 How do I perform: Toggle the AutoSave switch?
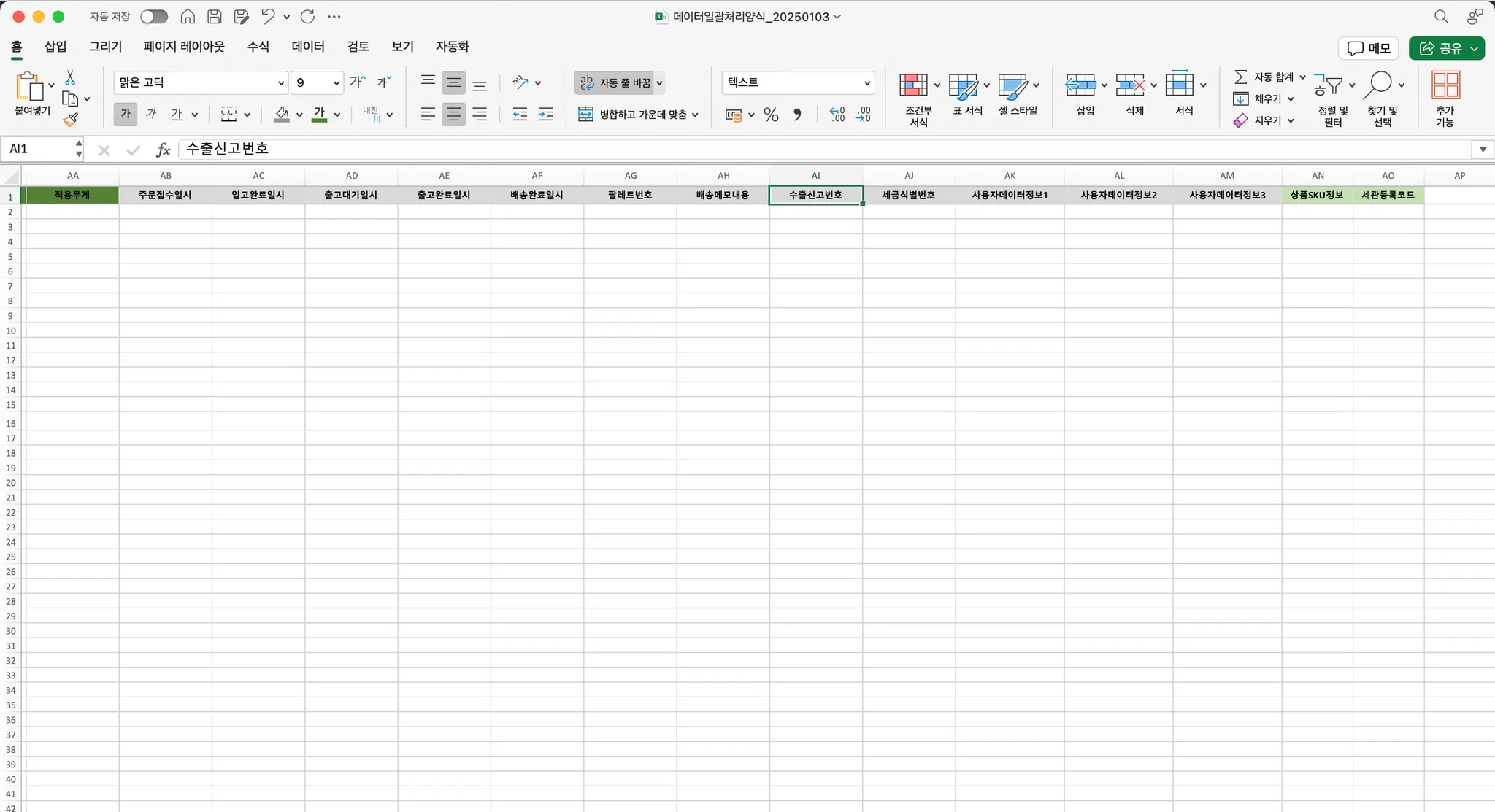click(154, 17)
